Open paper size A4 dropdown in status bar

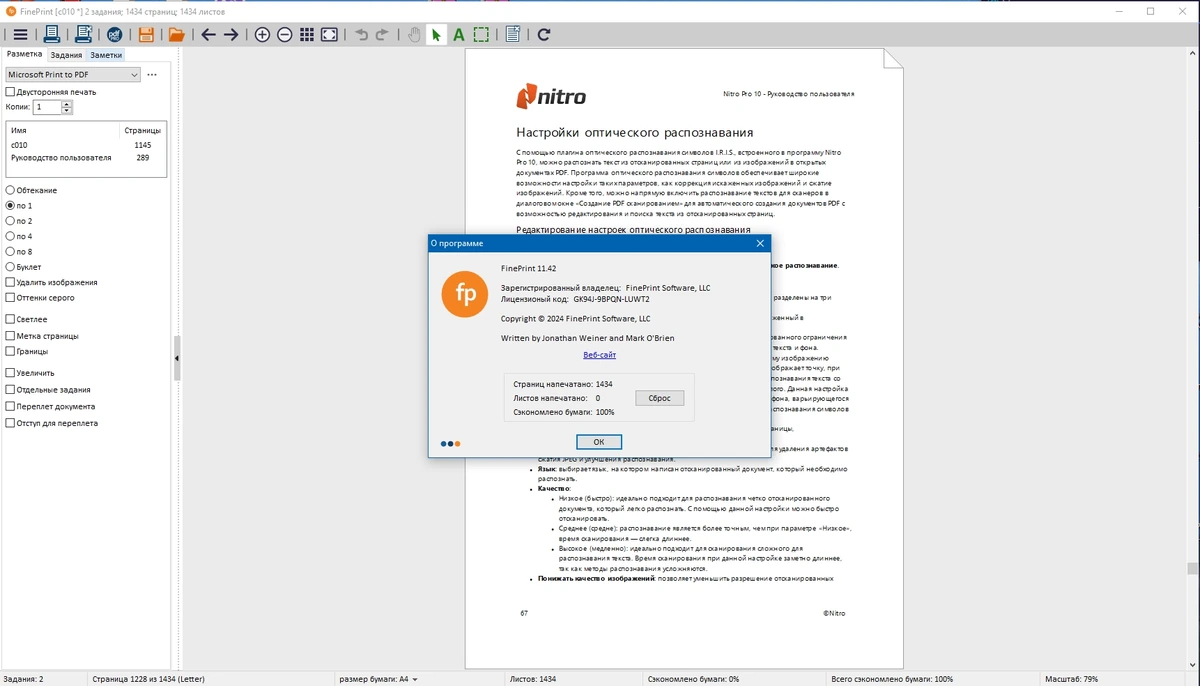(378, 679)
